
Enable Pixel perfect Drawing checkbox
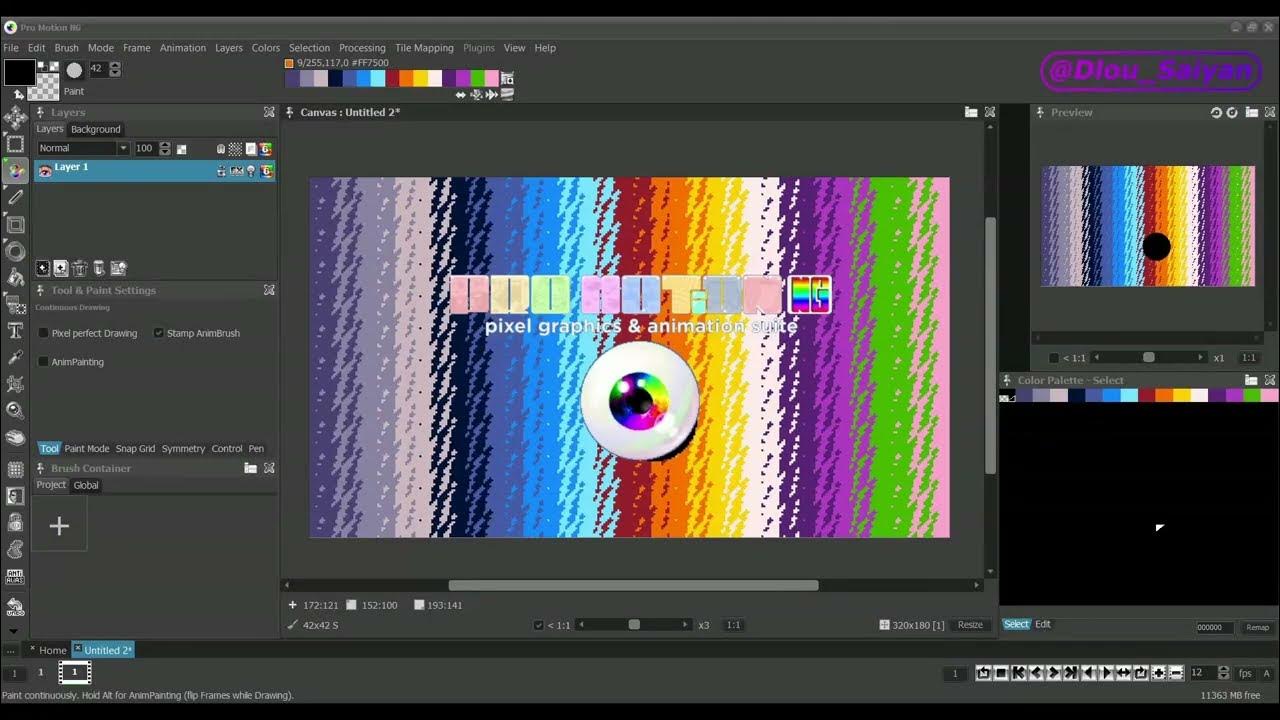click(x=43, y=333)
